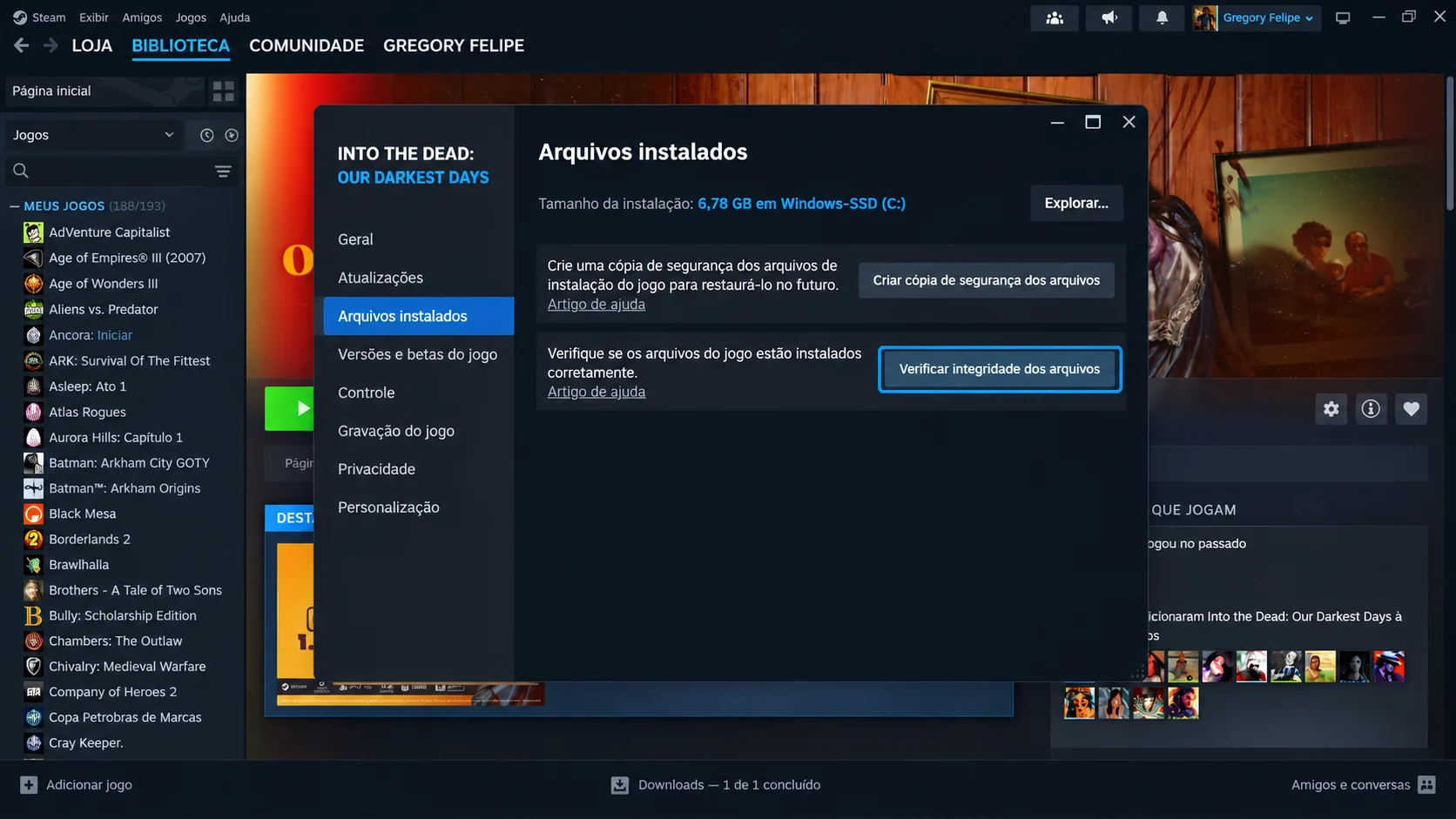
Task: Open backup section Artigo de ajuda link
Action: [597, 305]
